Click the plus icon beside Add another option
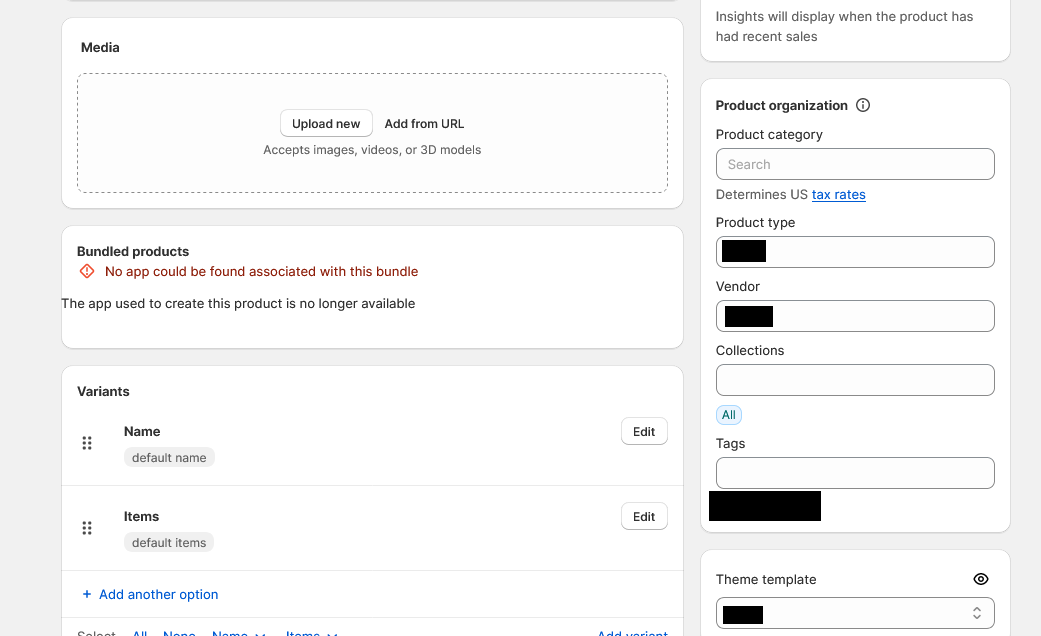 [x=86, y=594]
